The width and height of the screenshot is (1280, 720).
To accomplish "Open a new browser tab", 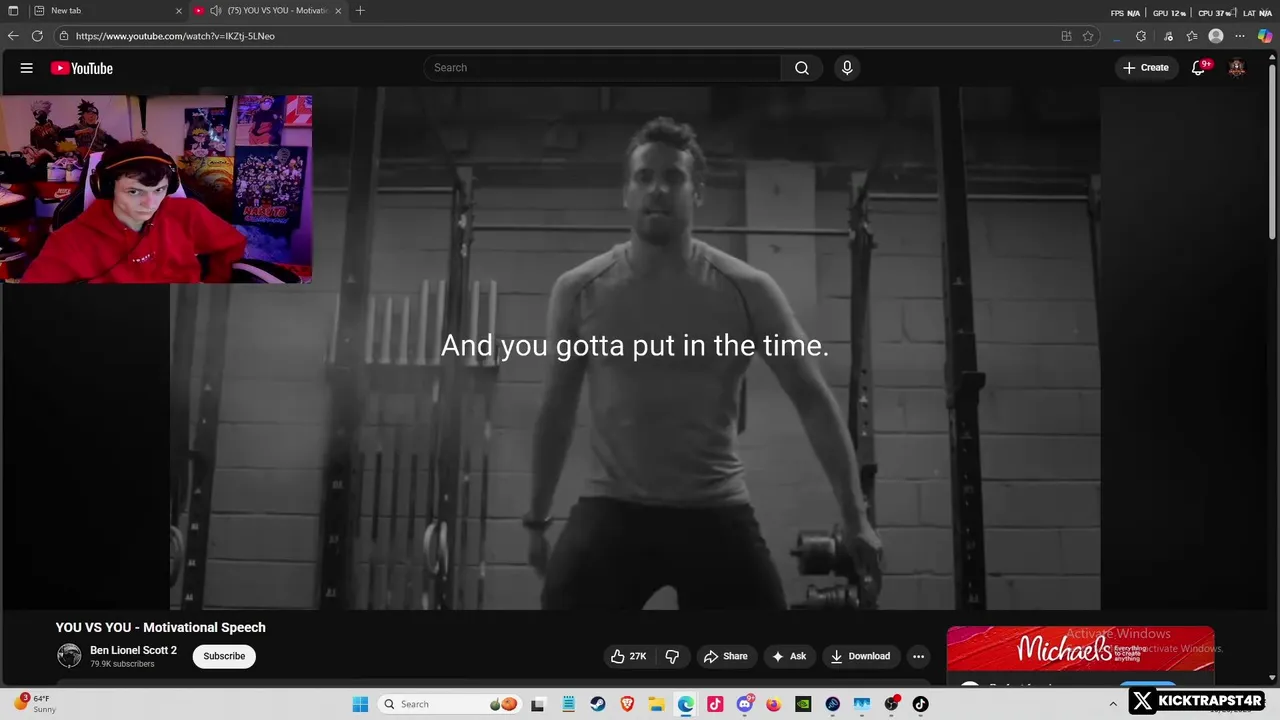I will pos(360,10).
